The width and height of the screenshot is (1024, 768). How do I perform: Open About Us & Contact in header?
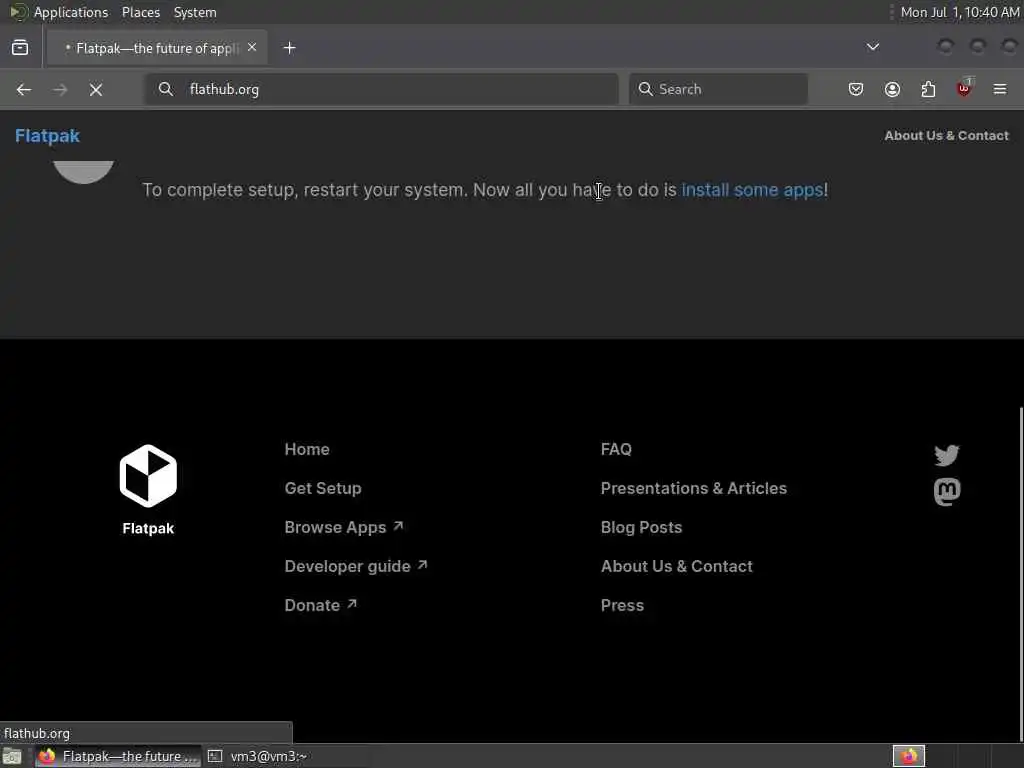[946, 136]
